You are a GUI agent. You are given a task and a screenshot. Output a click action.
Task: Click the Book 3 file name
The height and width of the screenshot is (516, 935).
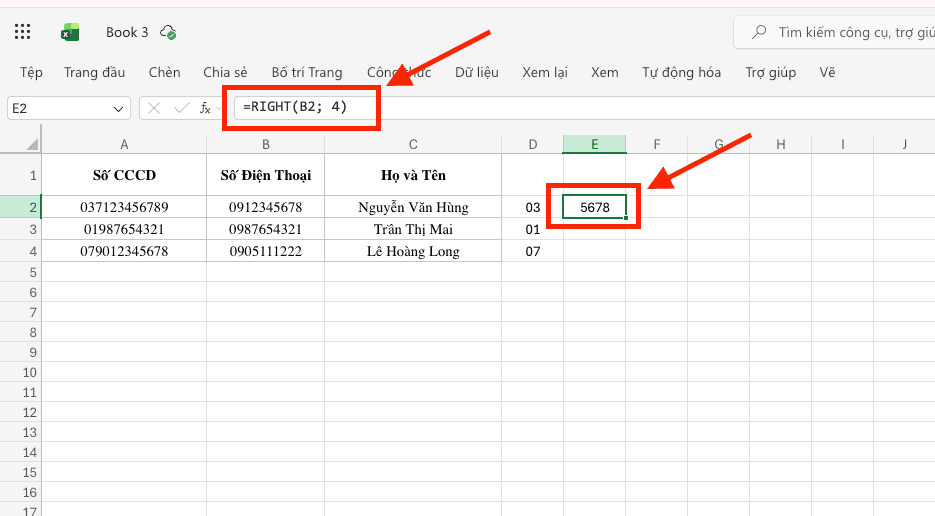[x=127, y=32]
